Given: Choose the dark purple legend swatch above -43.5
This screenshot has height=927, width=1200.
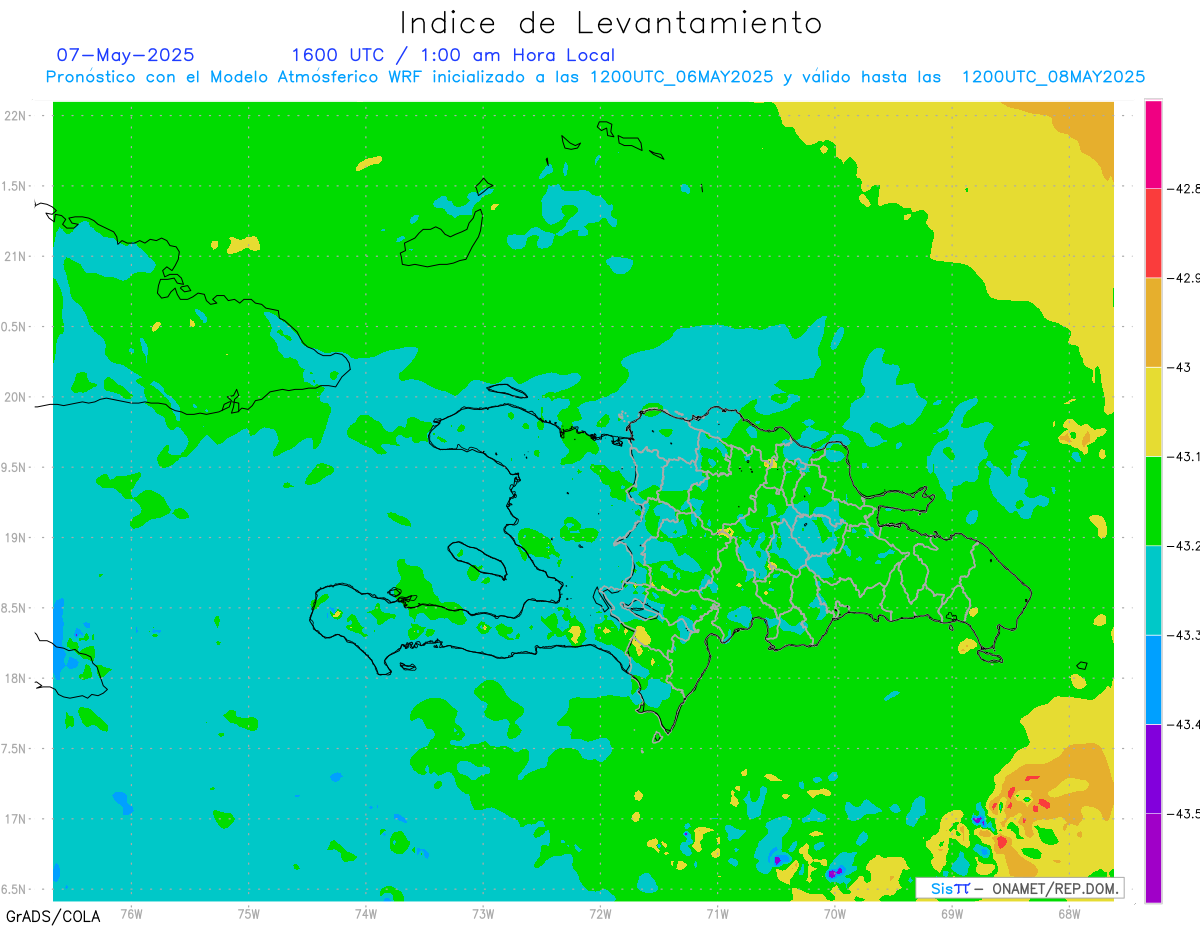Looking at the screenshot, I should 1153,768.
